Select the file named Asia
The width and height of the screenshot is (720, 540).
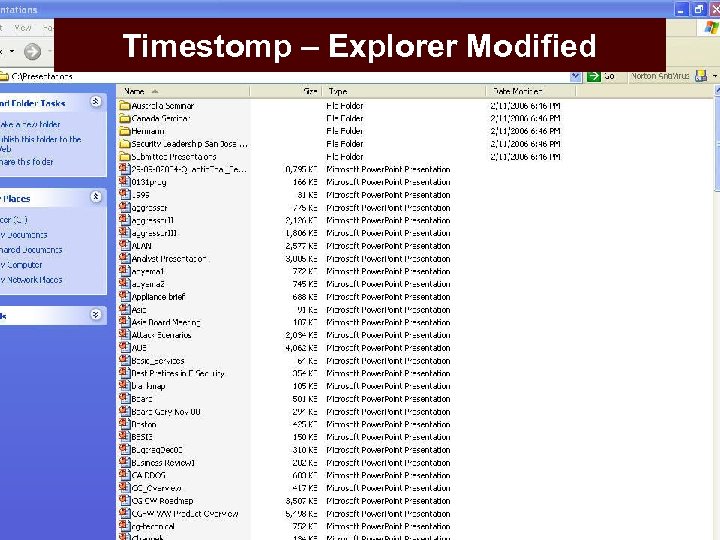coord(139,310)
